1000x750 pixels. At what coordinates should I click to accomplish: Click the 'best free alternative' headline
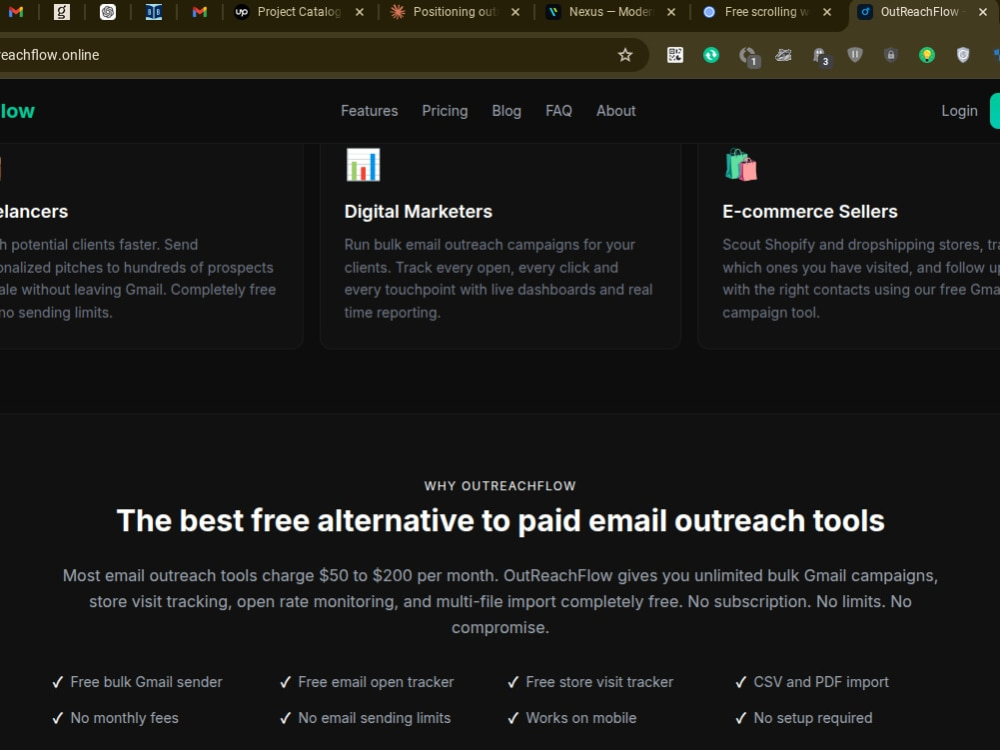pos(500,520)
